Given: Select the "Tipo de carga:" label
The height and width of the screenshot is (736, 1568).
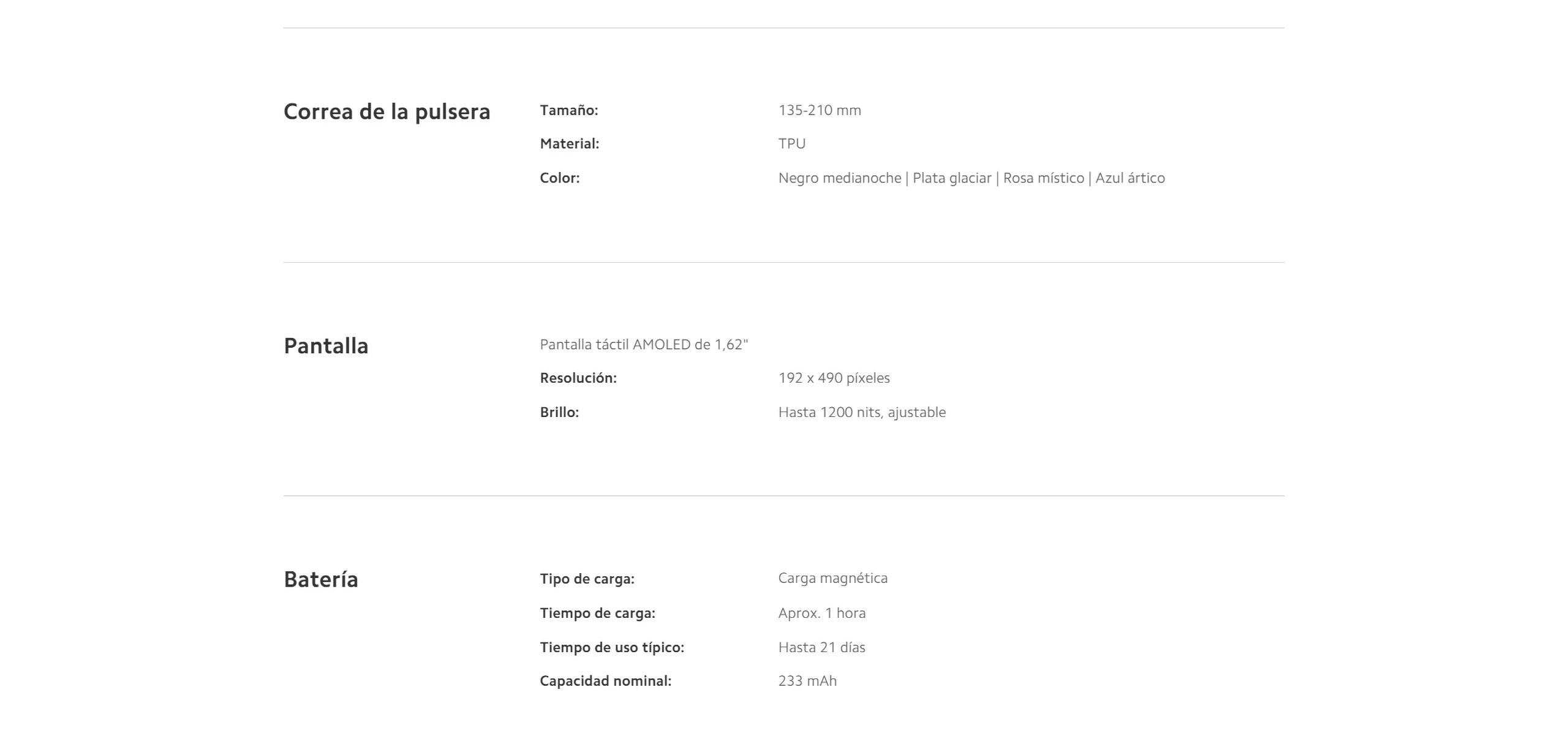Looking at the screenshot, I should pyautogui.click(x=587, y=579).
